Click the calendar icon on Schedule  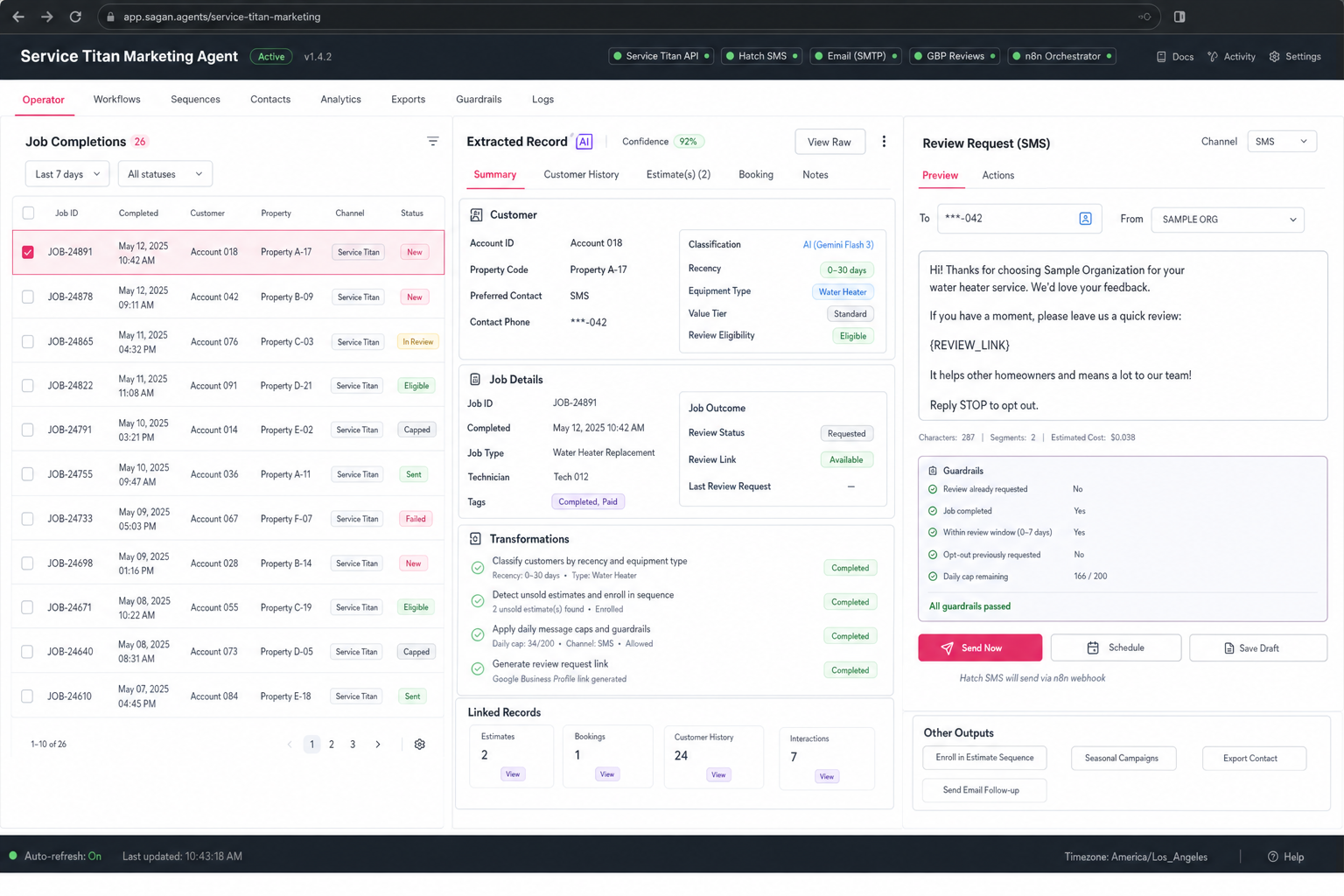1093,647
